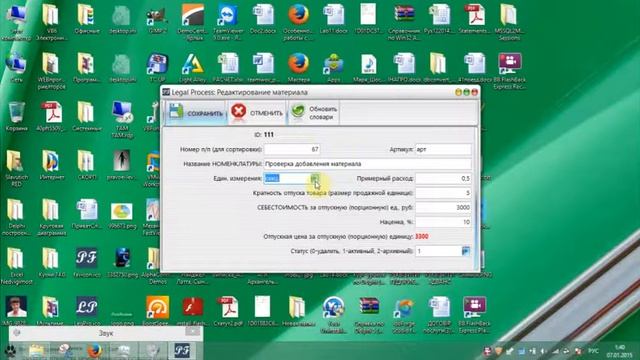This screenshot has width=640, height=360.
Task: Select the Statements PDF file icon
Action: point(474,20)
